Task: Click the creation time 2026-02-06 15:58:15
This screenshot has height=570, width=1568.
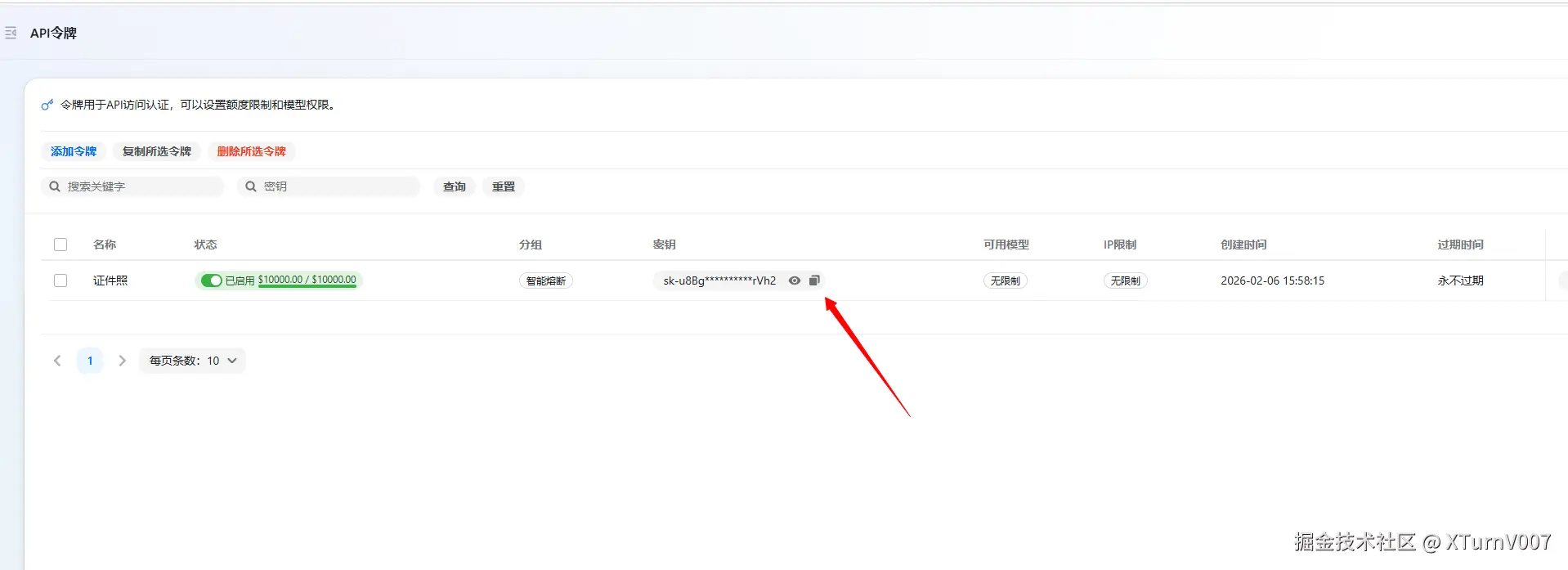Action: (x=1273, y=281)
